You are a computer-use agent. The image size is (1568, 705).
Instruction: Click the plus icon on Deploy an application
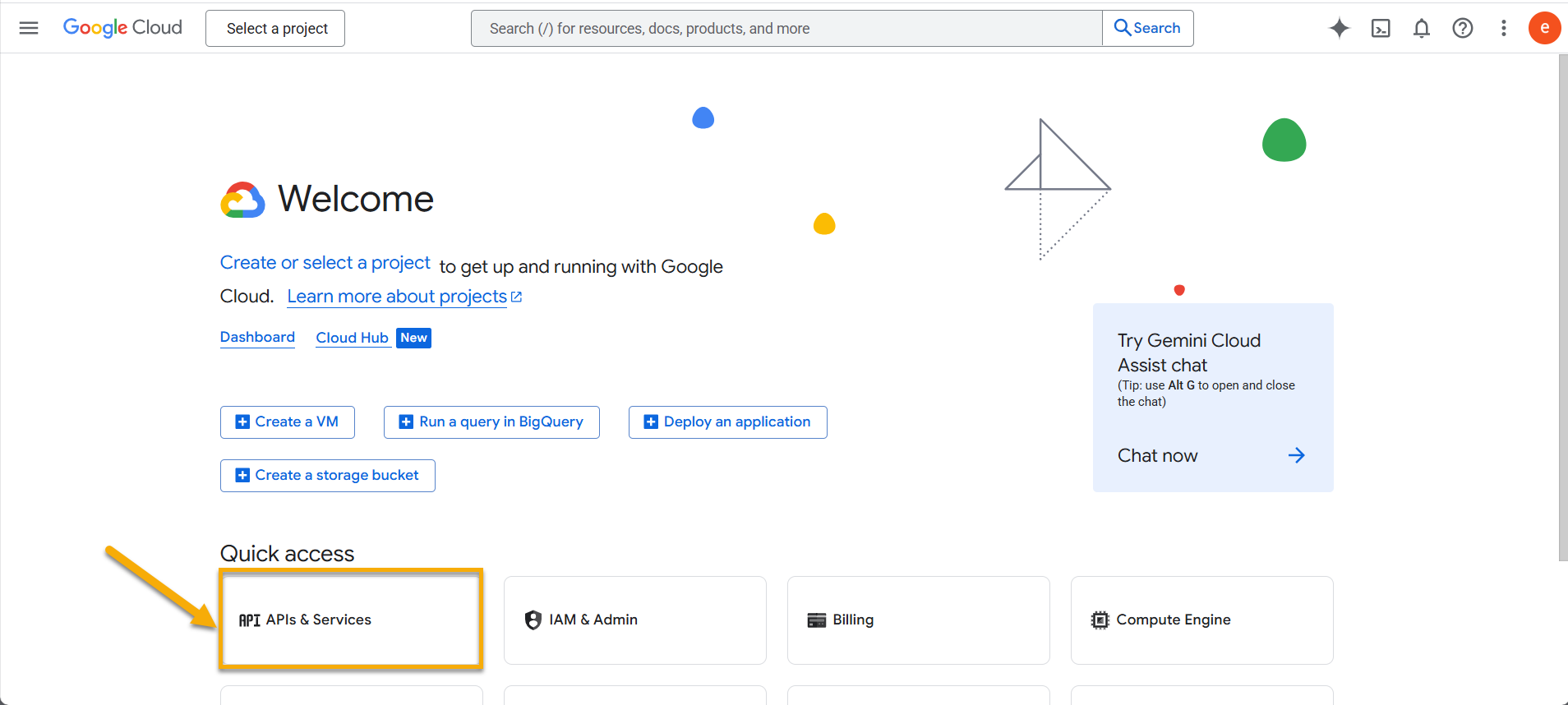[651, 422]
